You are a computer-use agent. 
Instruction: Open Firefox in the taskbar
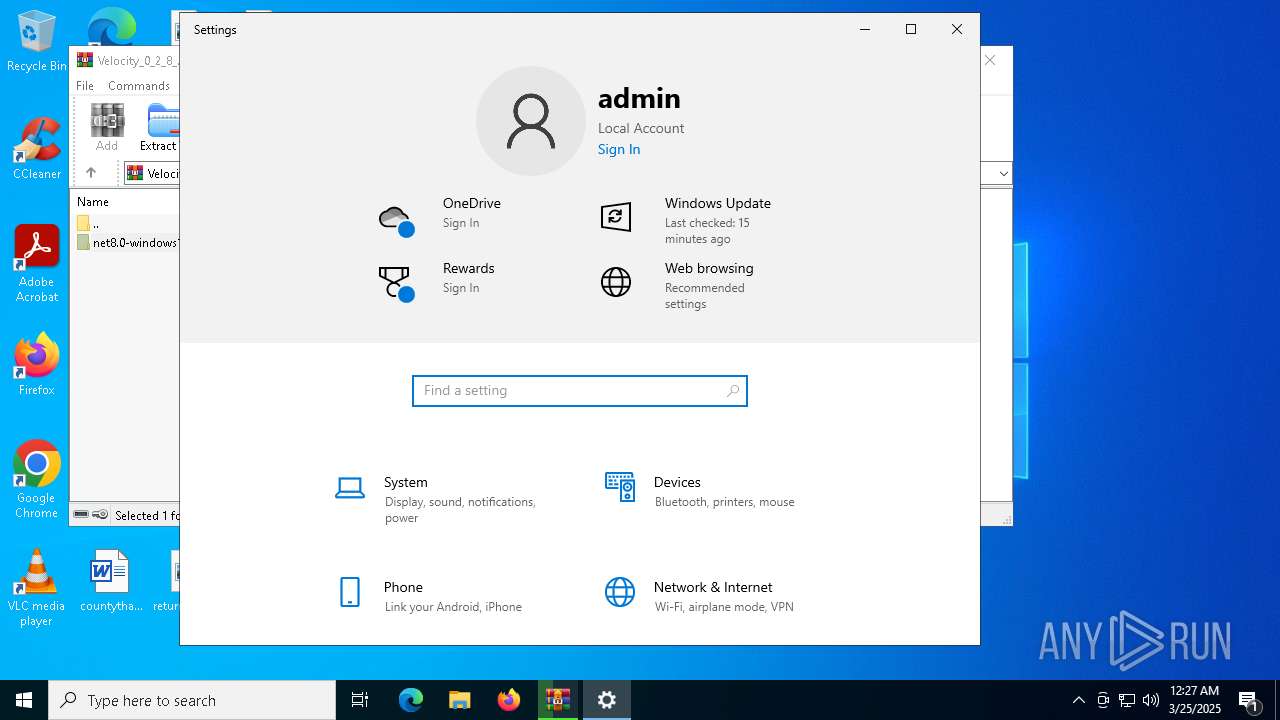pyautogui.click(x=509, y=700)
